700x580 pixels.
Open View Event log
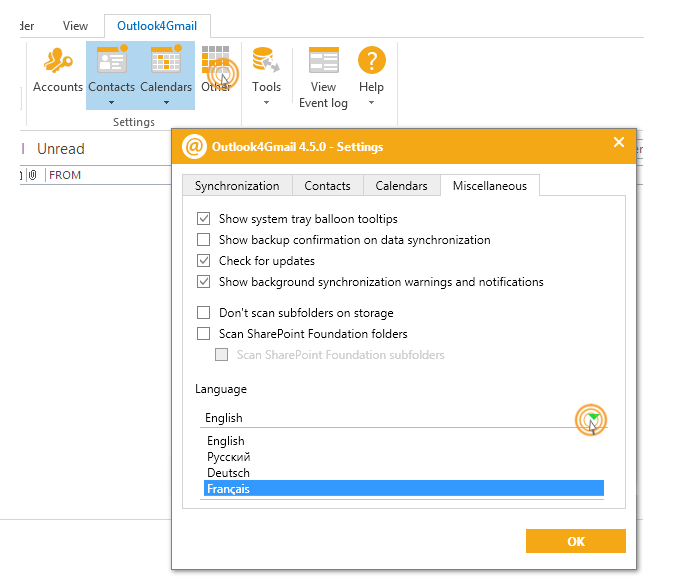click(323, 78)
